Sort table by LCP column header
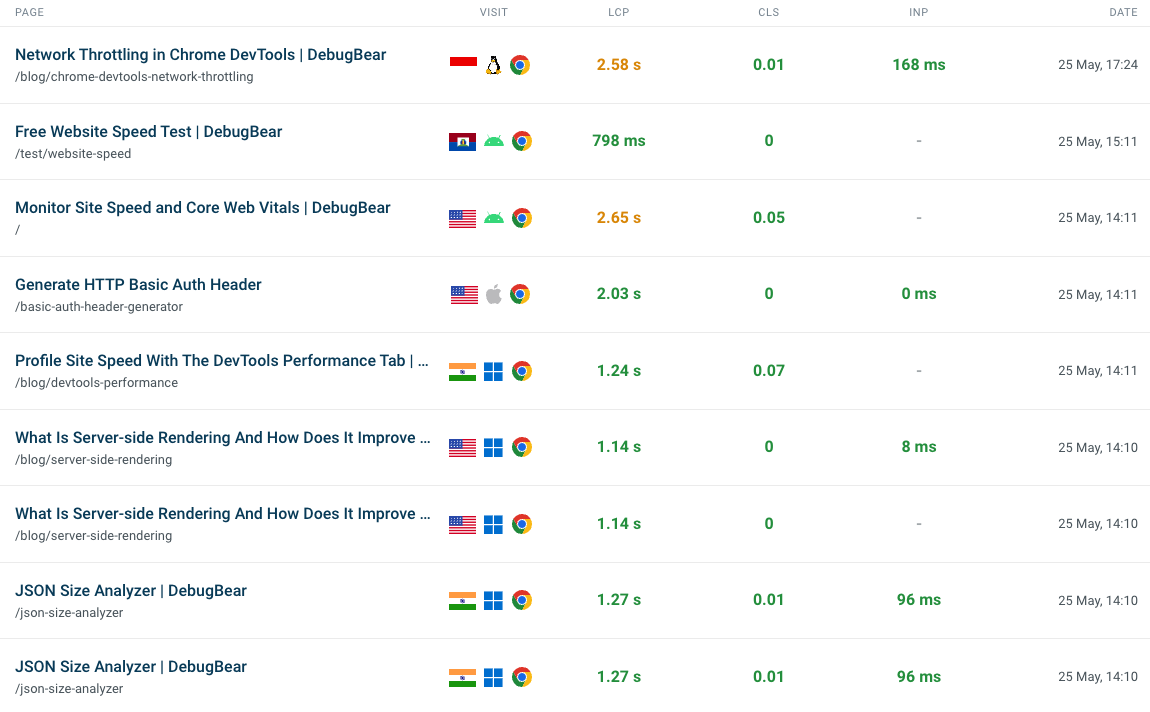Viewport: 1150px width, 712px height. click(618, 12)
